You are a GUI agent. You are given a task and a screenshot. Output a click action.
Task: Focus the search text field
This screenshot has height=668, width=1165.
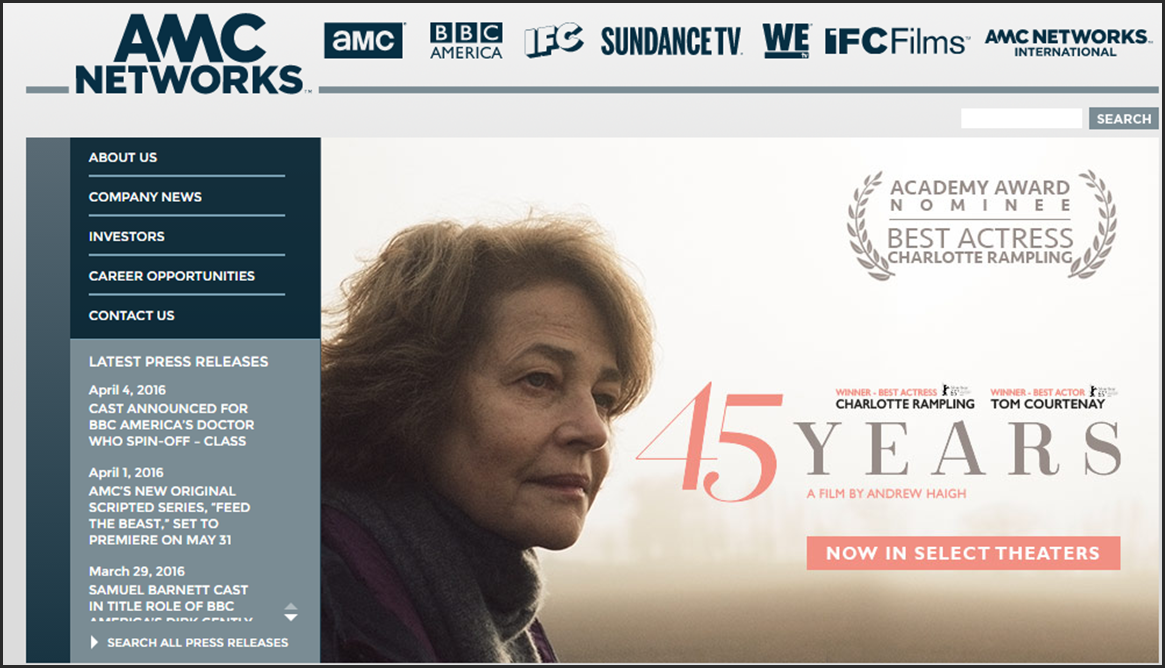click(1022, 118)
